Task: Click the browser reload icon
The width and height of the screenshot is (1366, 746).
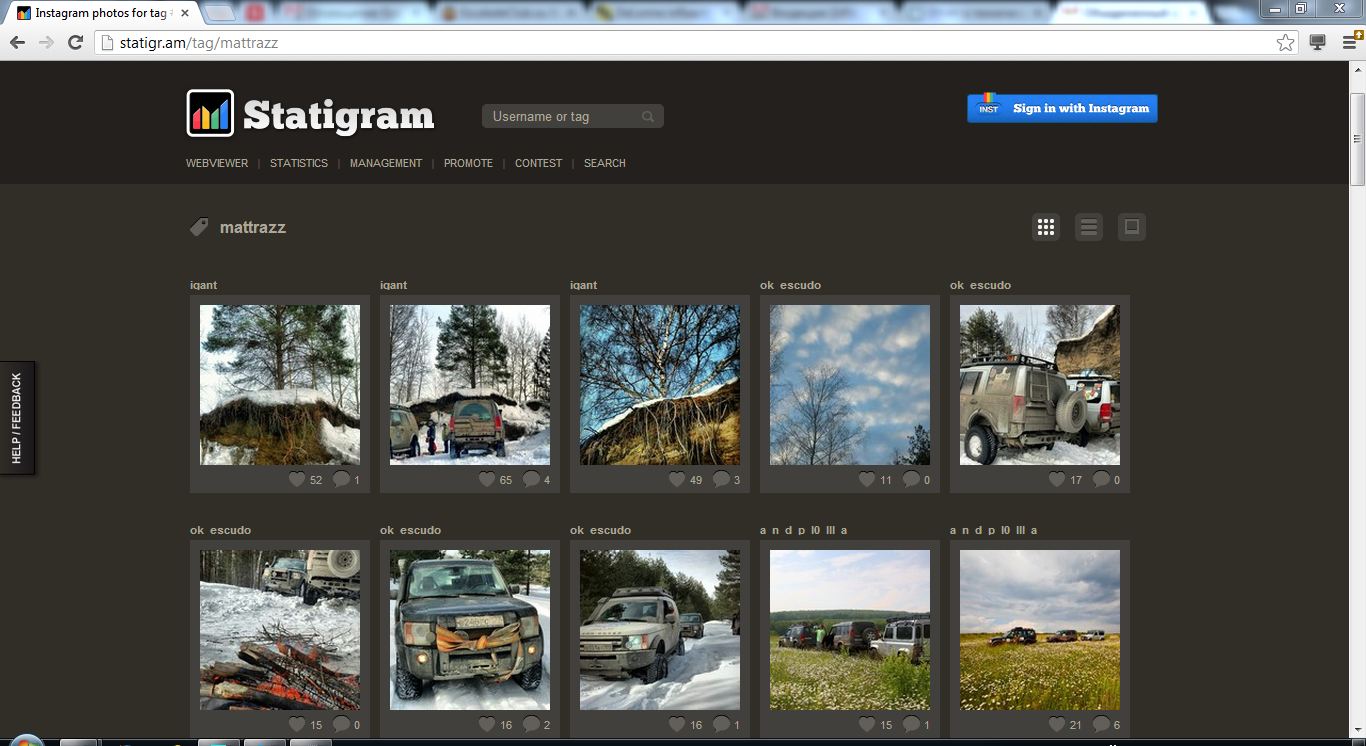Action: pyautogui.click(x=75, y=43)
